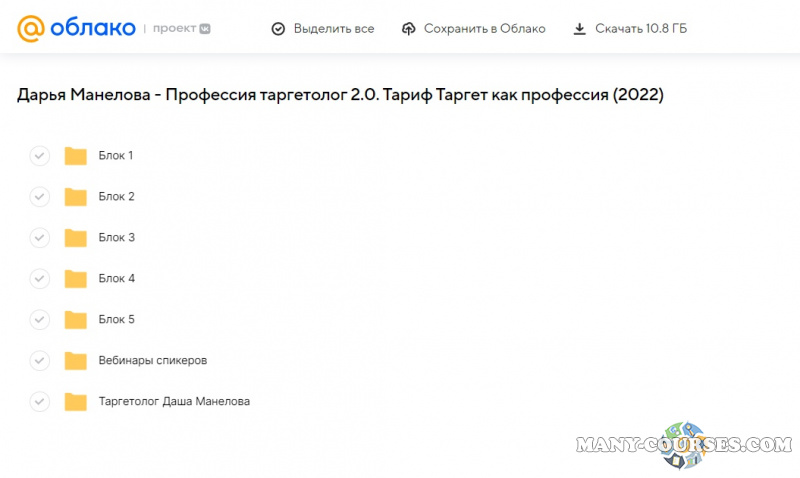This screenshot has height=478, width=800.
Task: Mark the Вебинары спикеров checkbox
Action: pyautogui.click(x=39, y=361)
